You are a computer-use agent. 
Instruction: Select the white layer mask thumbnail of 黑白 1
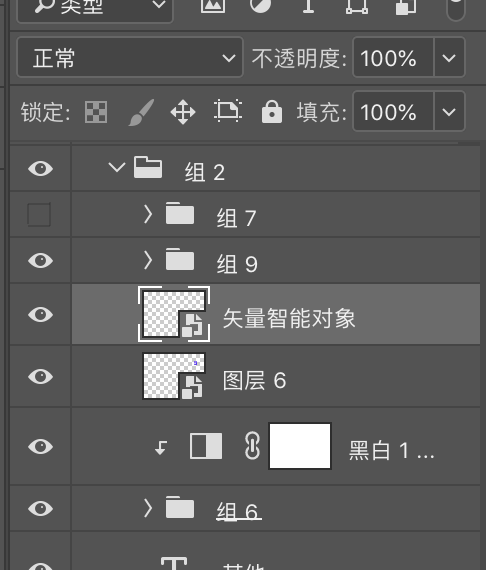(300, 446)
